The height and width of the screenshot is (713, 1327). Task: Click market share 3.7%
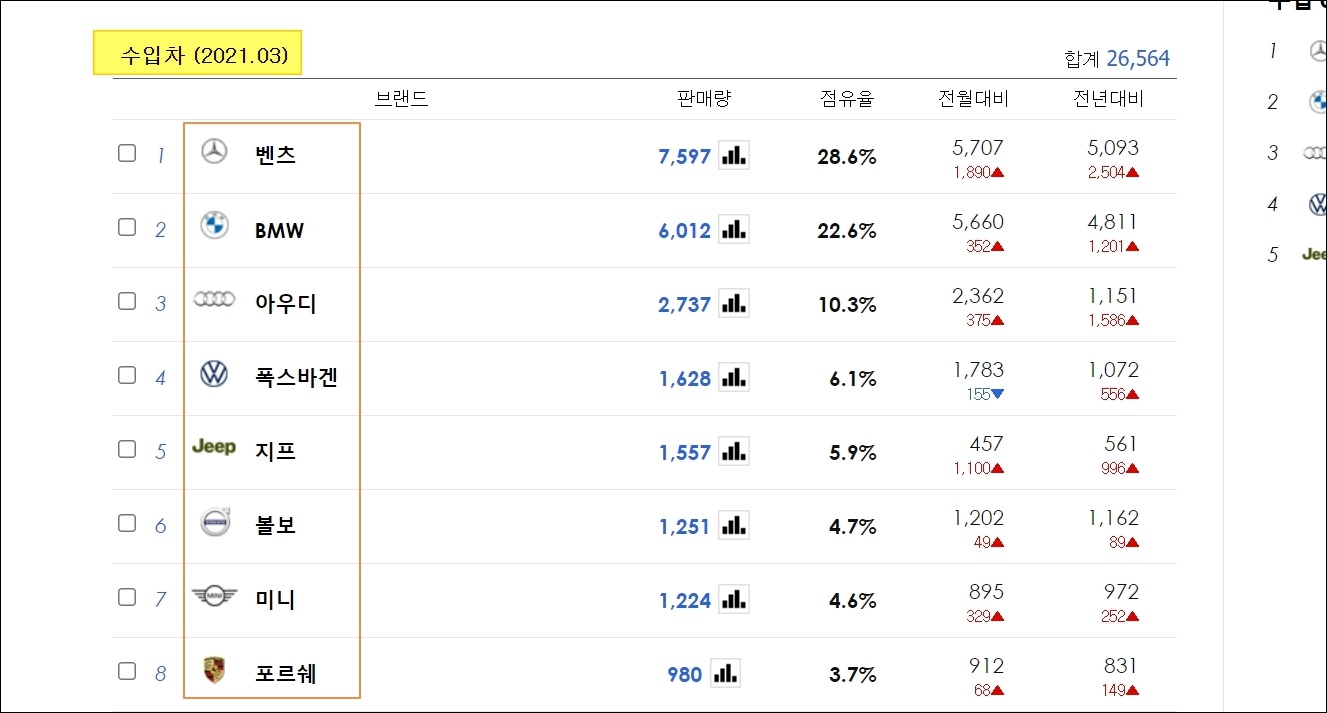(852, 675)
